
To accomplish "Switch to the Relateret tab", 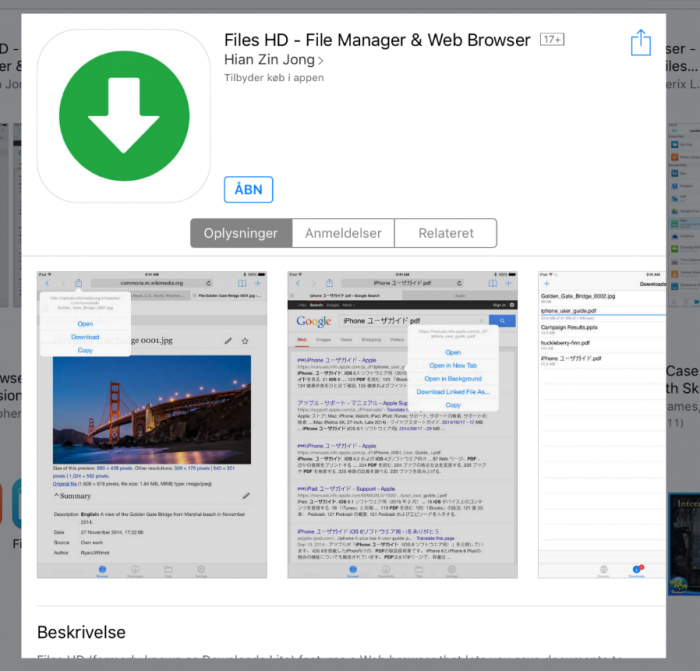I will (446, 233).
